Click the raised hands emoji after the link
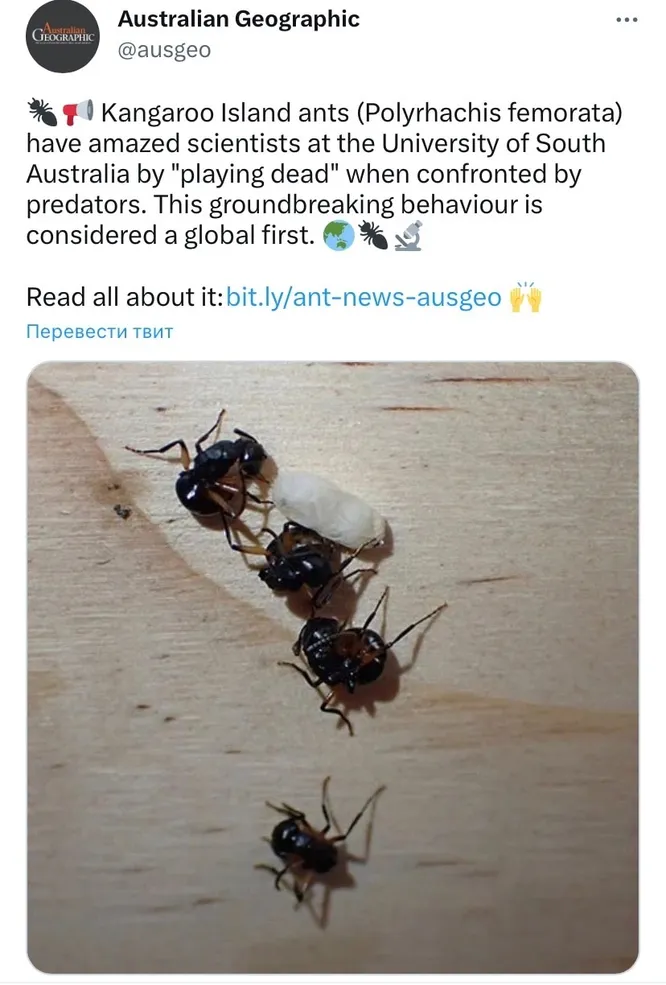666x985 pixels. (525, 297)
